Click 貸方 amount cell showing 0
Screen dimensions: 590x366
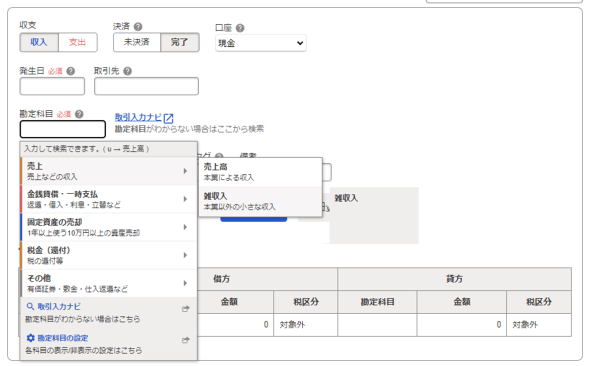462,325
